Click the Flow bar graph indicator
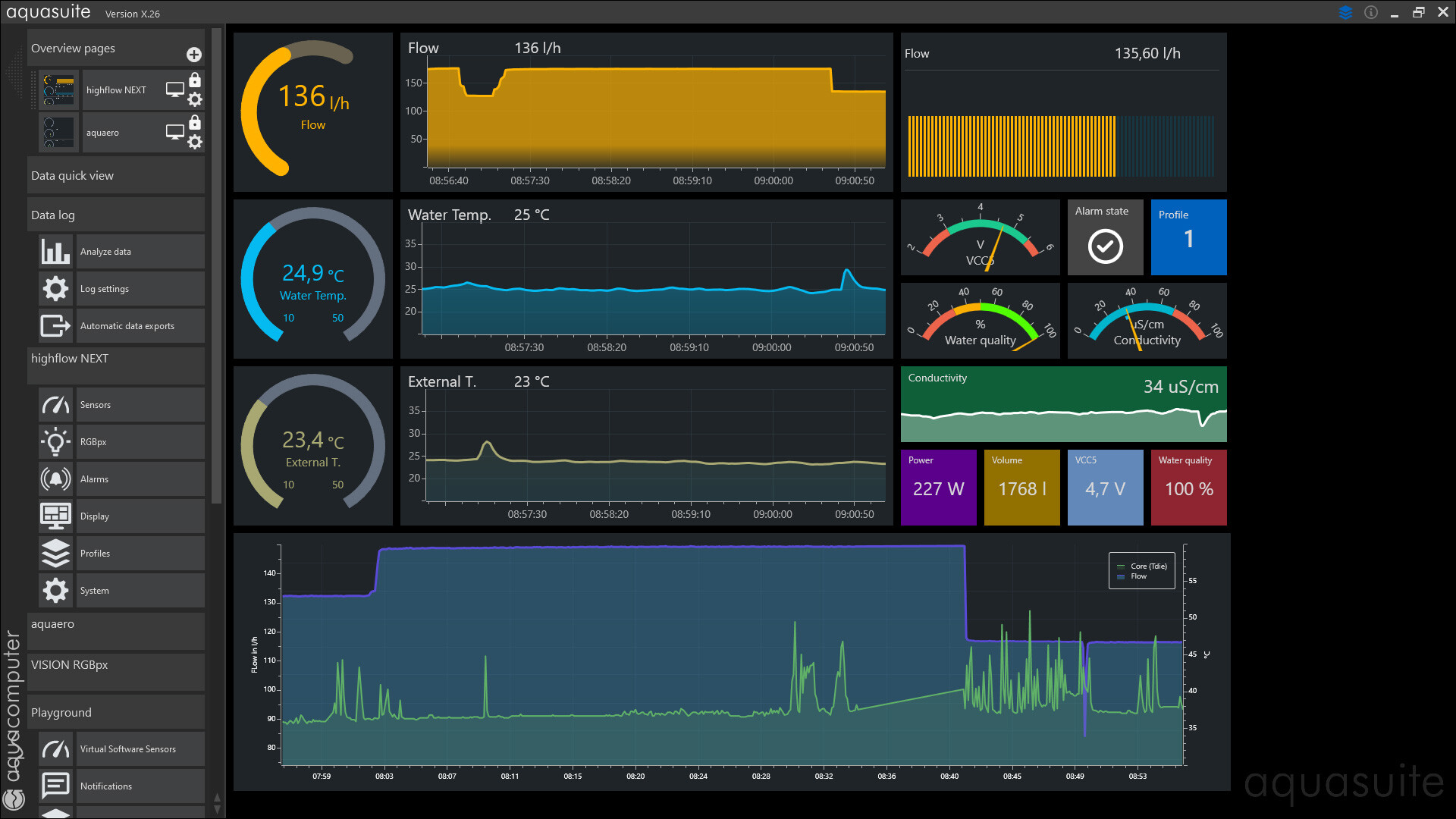The image size is (1456, 819). pyautogui.click(x=1062, y=146)
